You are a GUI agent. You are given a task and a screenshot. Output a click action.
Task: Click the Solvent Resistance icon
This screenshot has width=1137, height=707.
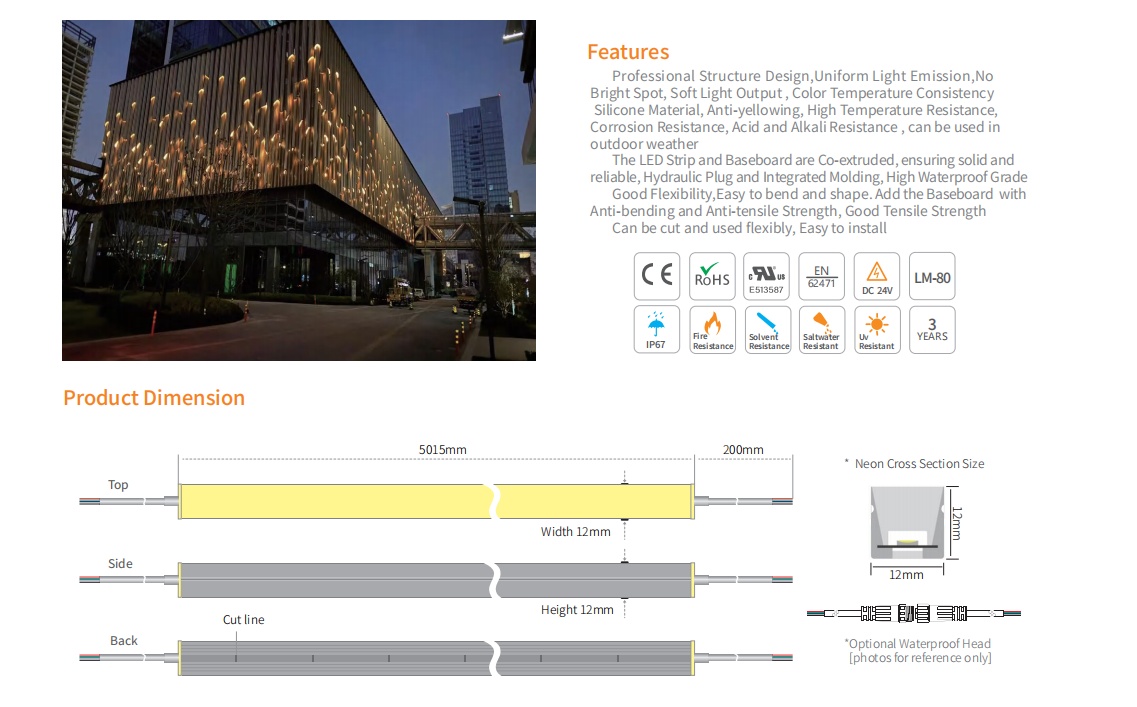[x=767, y=330]
